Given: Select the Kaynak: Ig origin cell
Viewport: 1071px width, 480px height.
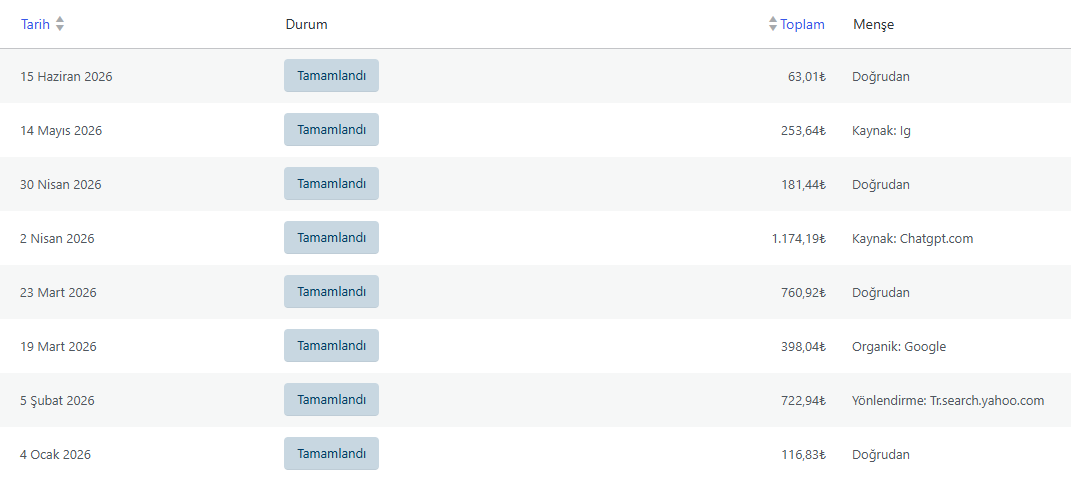Looking at the screenshot, I should (x=881, y=131).
